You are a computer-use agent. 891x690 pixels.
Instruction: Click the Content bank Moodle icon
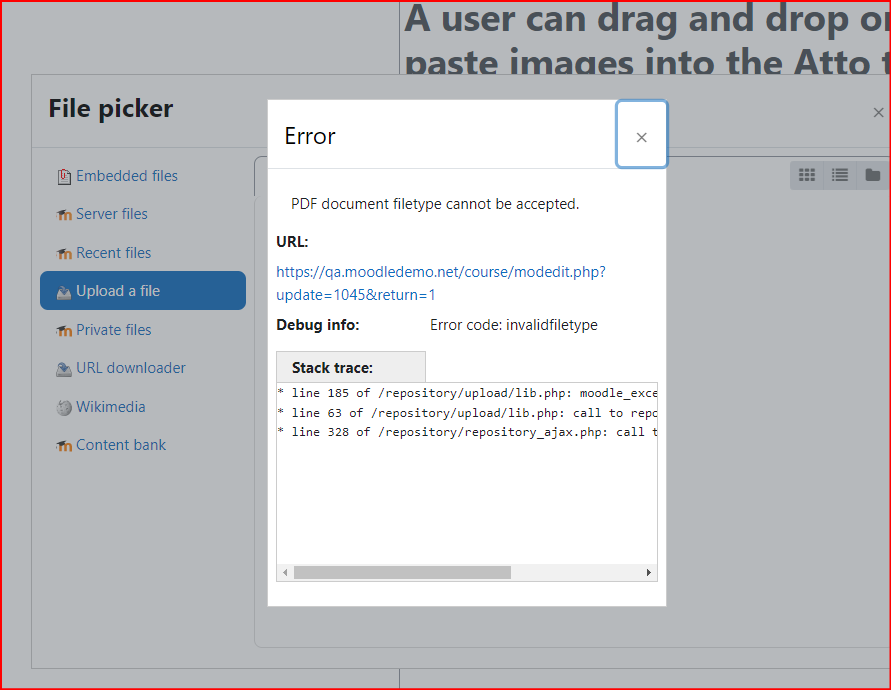coord(64,446)
